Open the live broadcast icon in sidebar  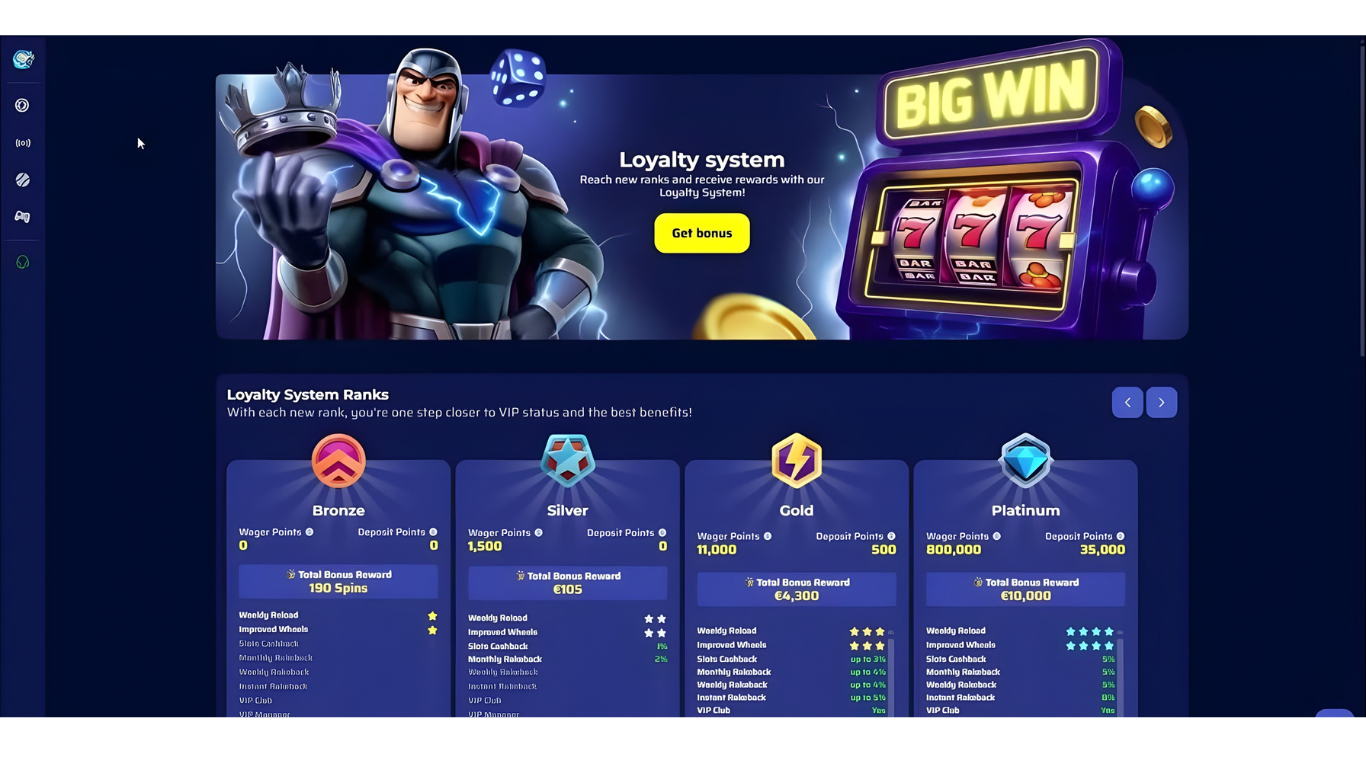[22, 143]
